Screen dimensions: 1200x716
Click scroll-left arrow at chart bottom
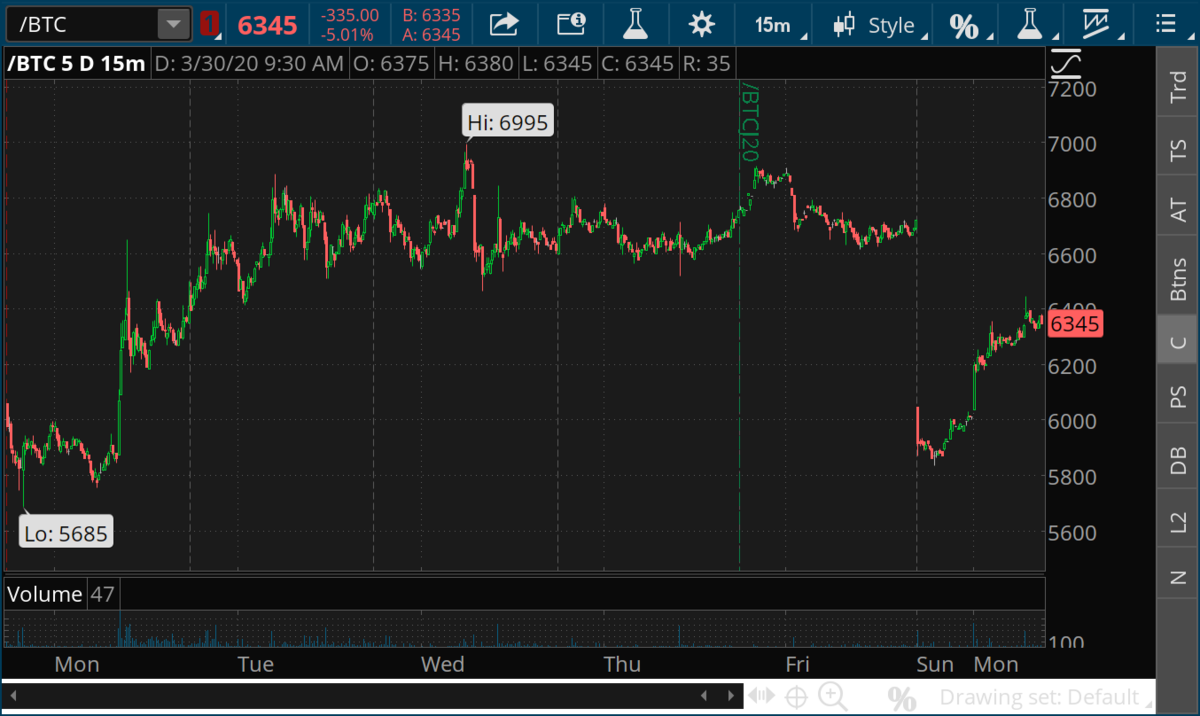click(14, 696)
